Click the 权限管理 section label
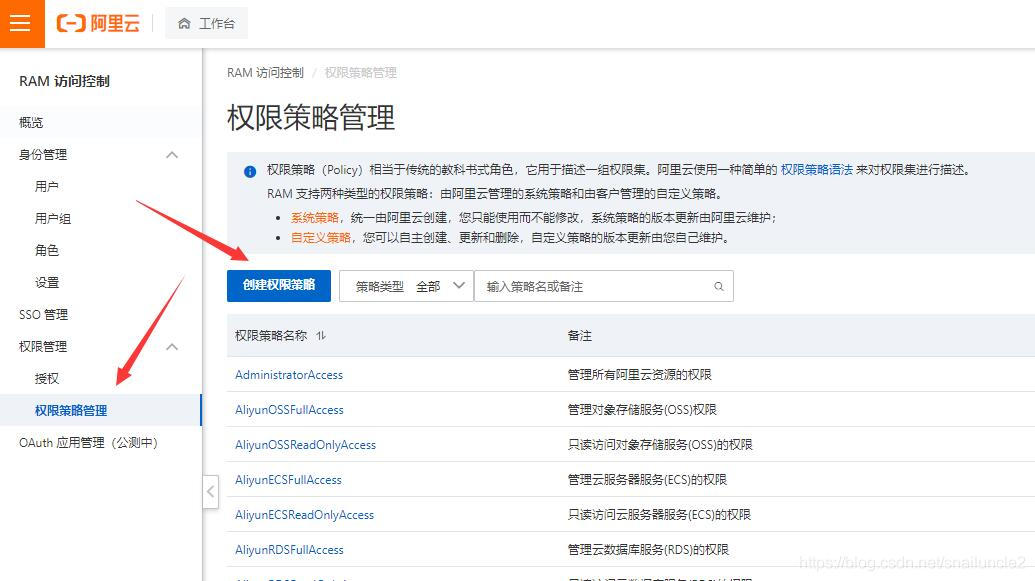 [x=43, y=347]
